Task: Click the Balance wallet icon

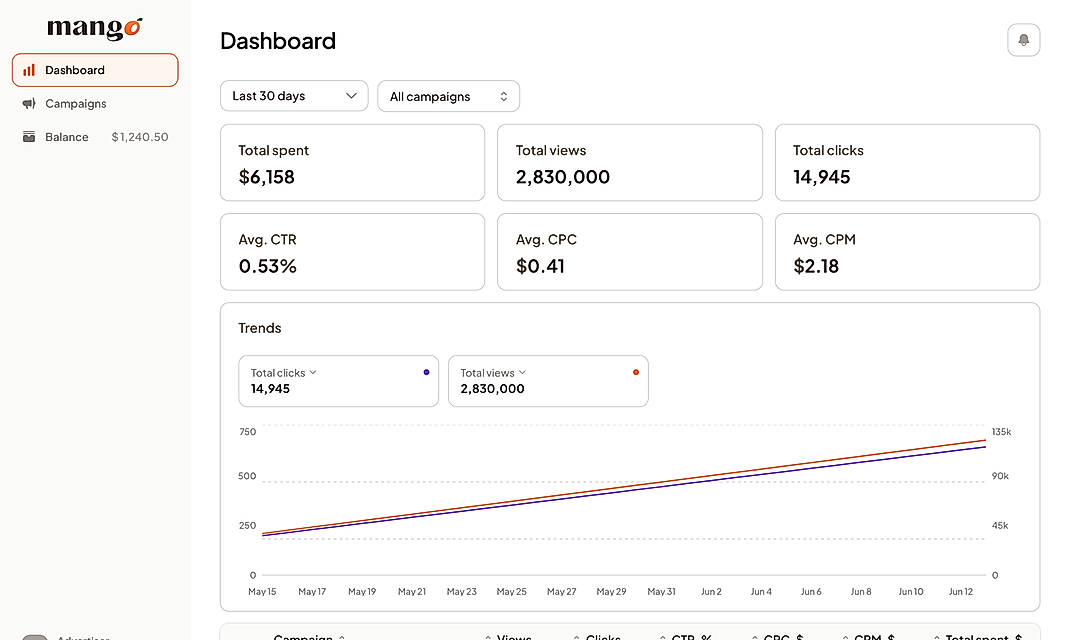Action: point(29,137)
